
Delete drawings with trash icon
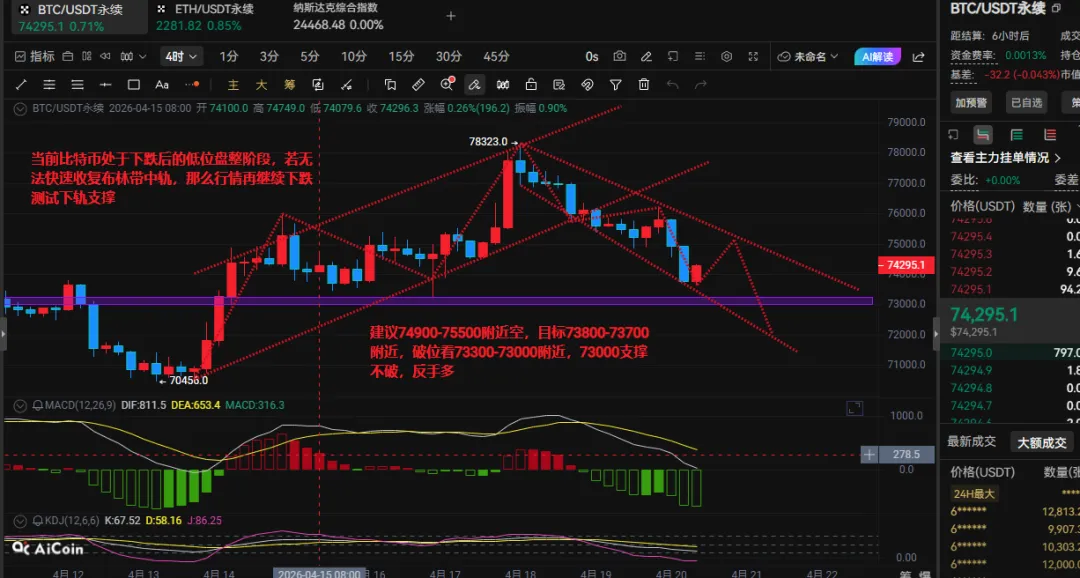click(x=644, y=85)
